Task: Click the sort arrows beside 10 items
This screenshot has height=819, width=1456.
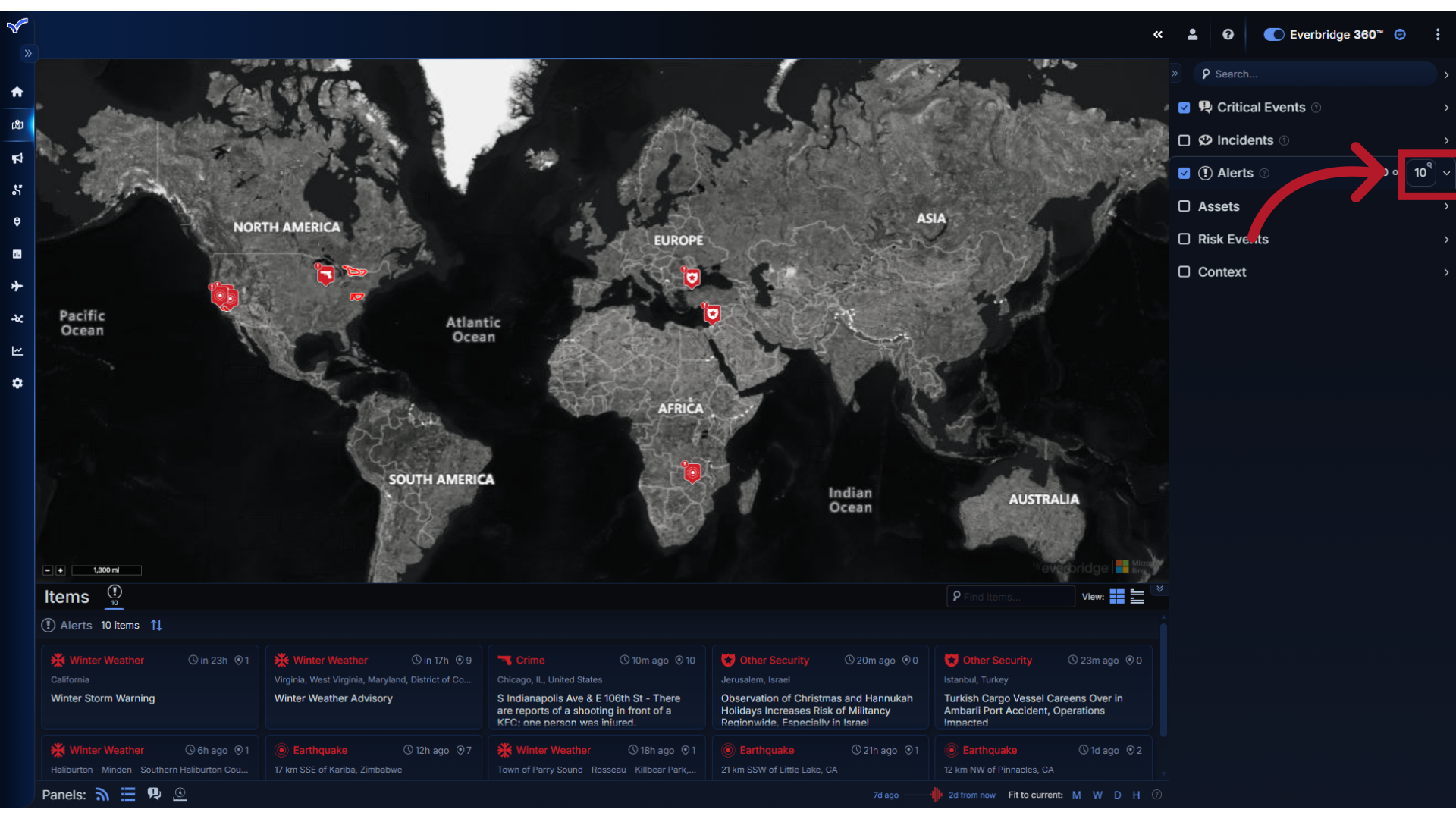Action: pos(156,625)
